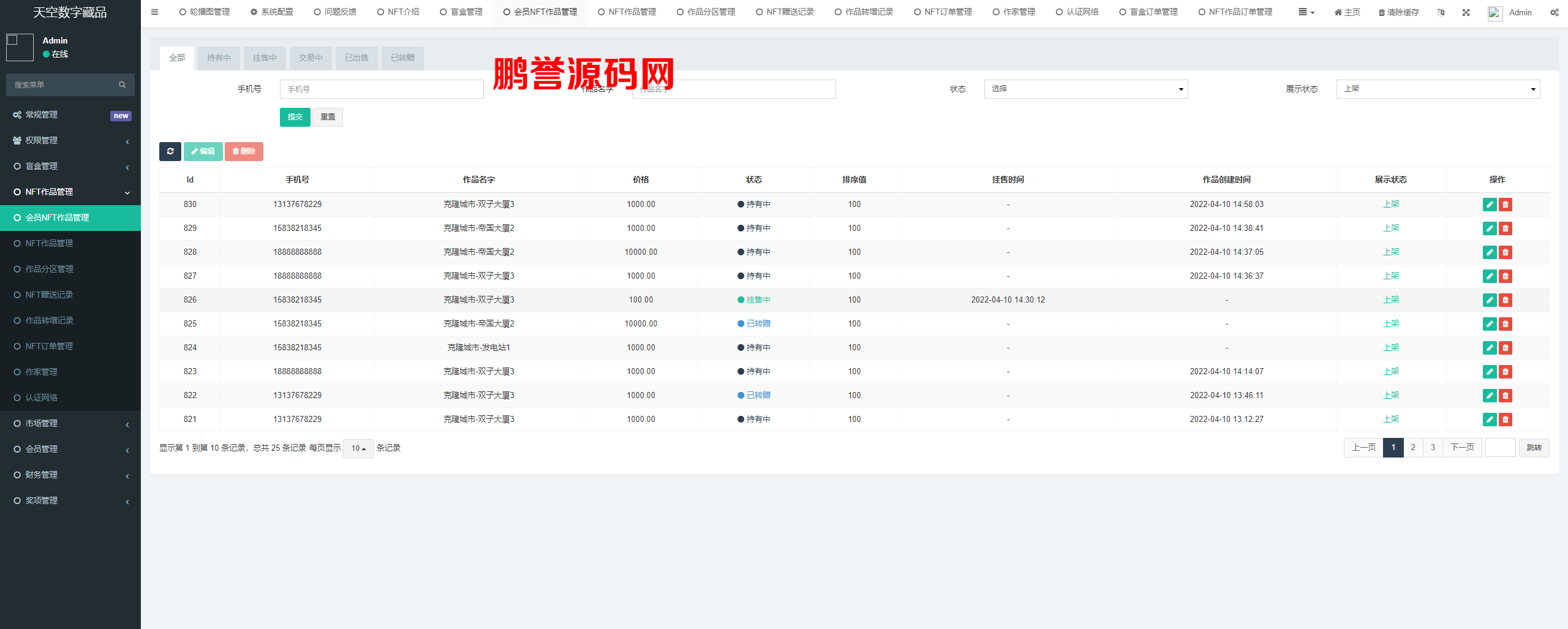
Task: Expand the 奖项管理 sidebar menu
Action: [70, 500]
